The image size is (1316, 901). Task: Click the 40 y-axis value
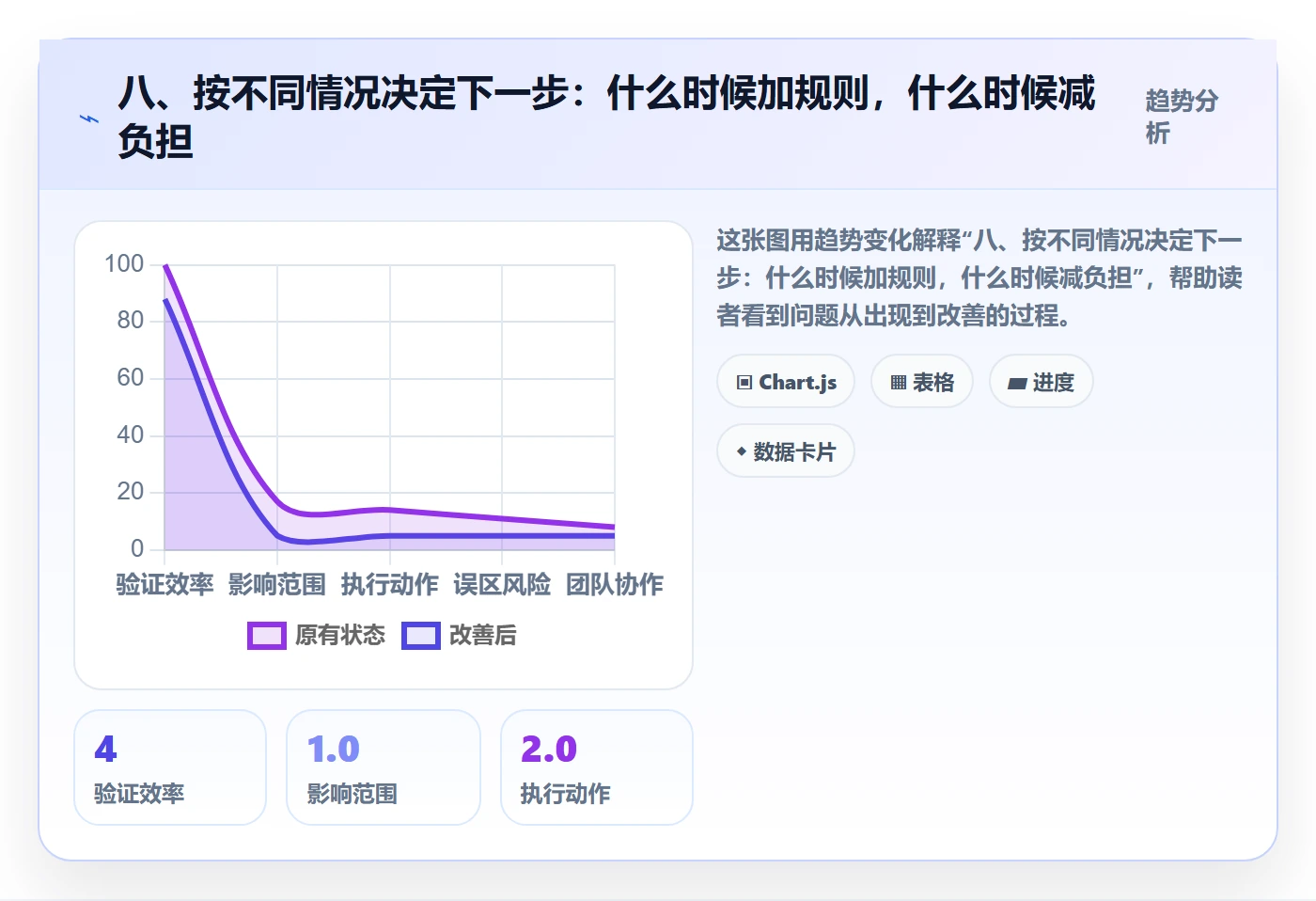[x=131, y=435]
